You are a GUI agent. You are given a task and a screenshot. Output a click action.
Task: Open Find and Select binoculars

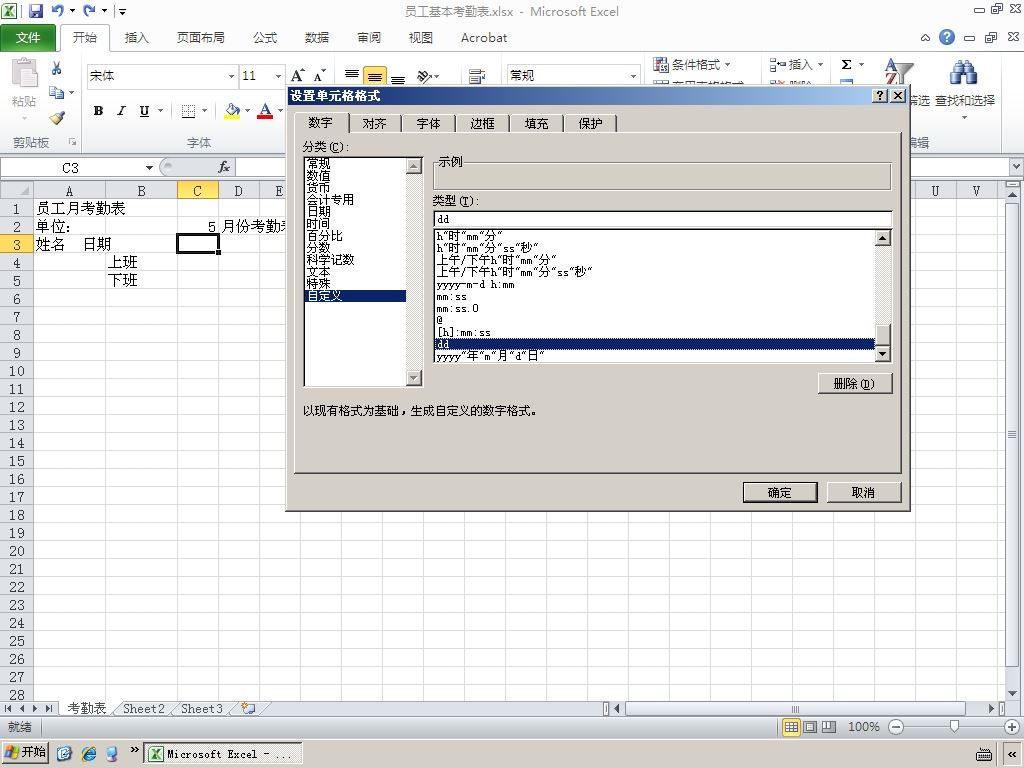[x=964, y=73]
